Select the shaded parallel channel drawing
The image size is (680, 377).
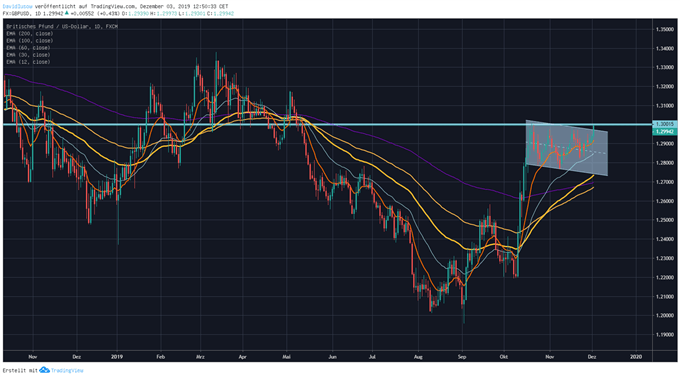coord(566,148)
